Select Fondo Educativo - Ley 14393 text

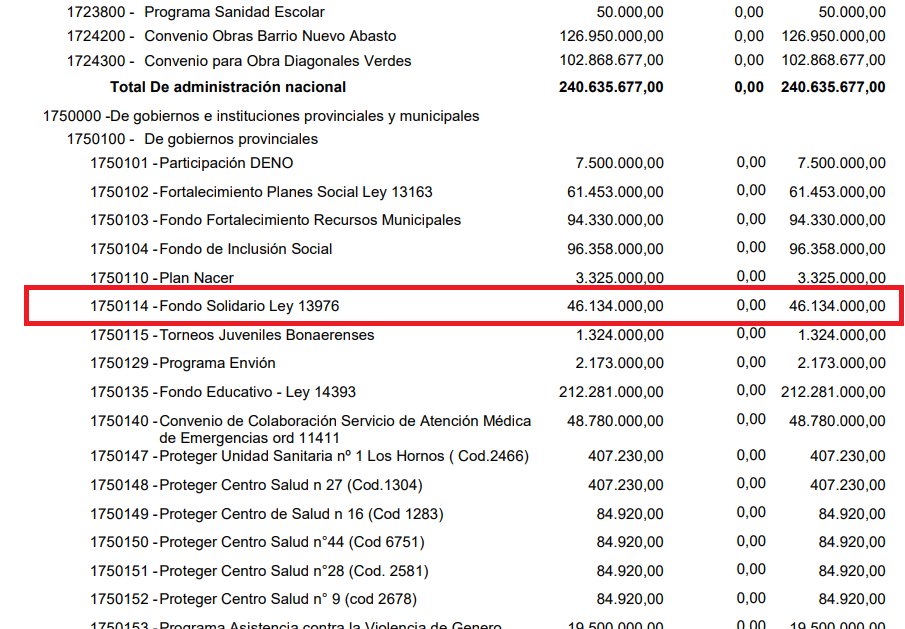point(257,392)
